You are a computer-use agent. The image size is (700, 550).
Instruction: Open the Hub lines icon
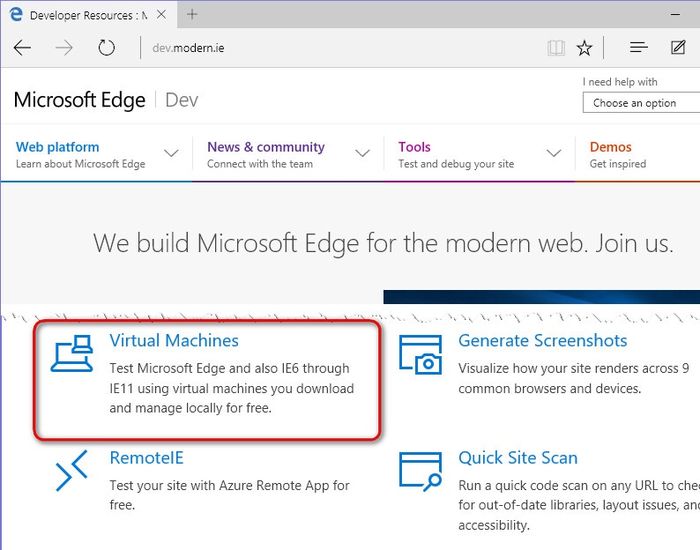(639, 48)
